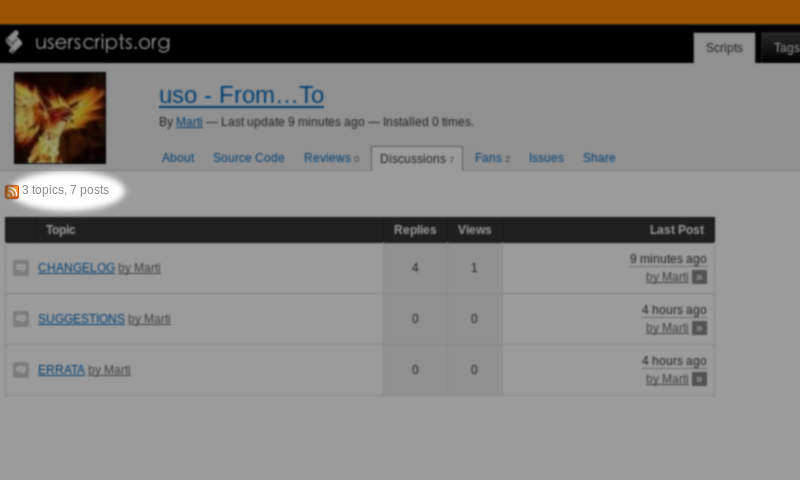
Task: Click replies count '4' in CHANGELOG row
Action: pyautogui.click(x=415, y=268)
